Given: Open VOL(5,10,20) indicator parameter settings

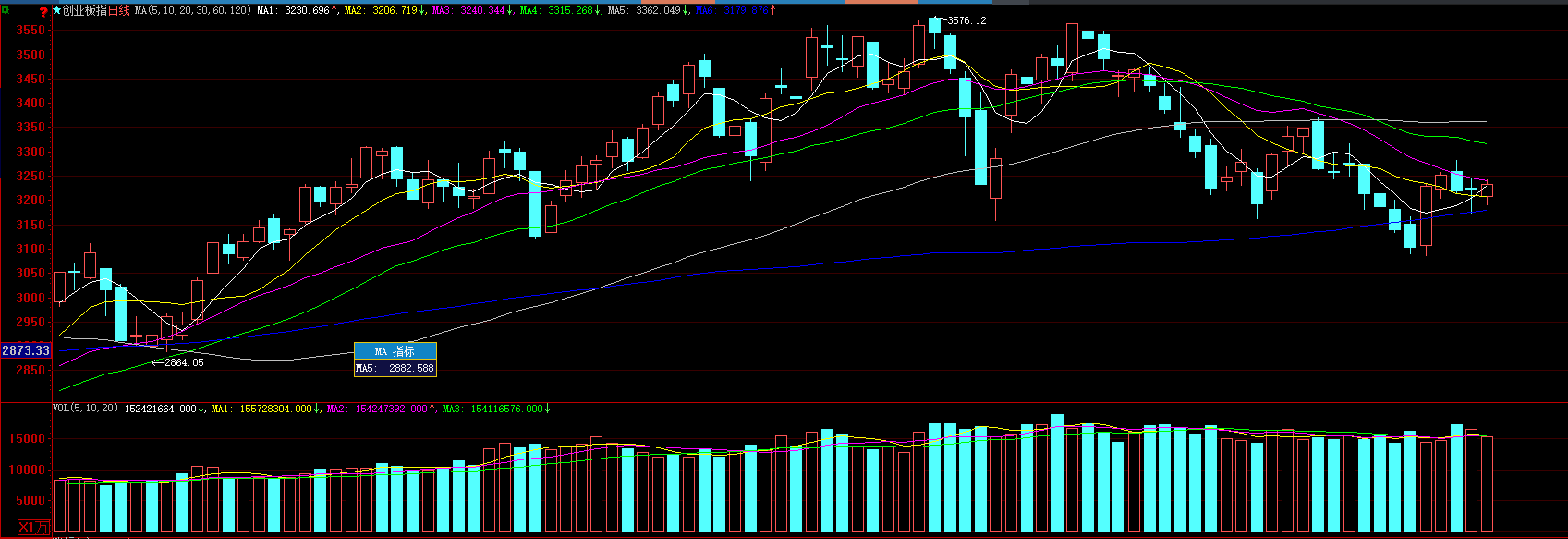Looking at the screenshot, I should pos(85,408).
